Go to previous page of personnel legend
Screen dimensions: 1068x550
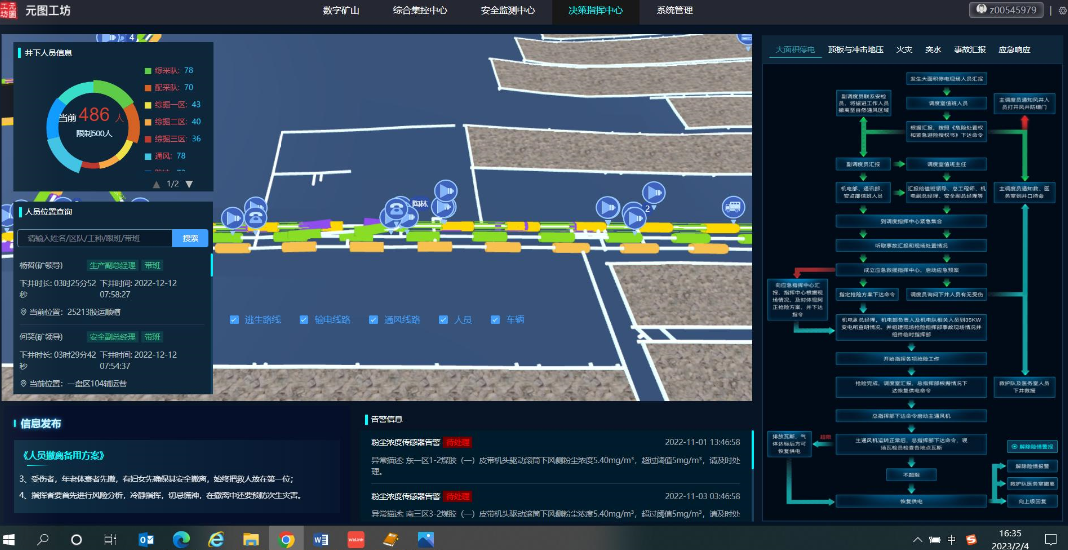[x=156, y=184]
